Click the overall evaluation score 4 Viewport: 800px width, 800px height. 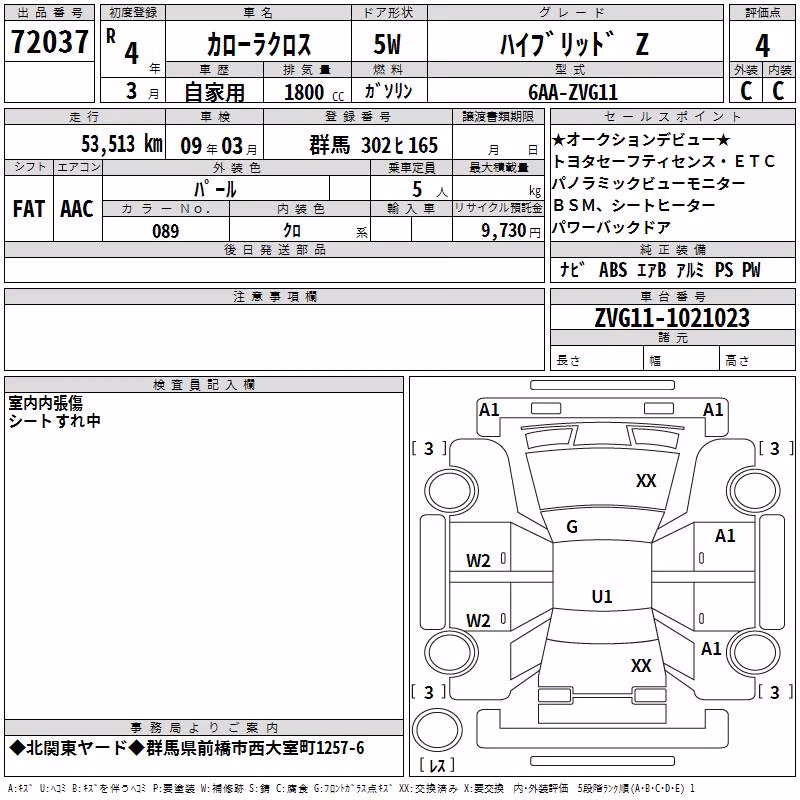tap(762, 45)
